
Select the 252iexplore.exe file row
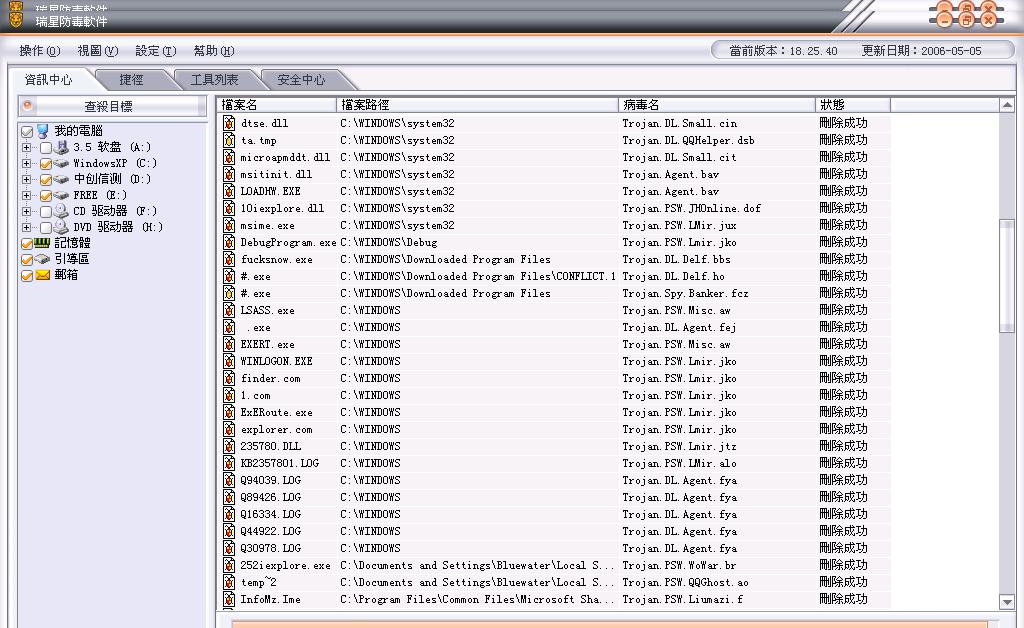pos(556,565)
